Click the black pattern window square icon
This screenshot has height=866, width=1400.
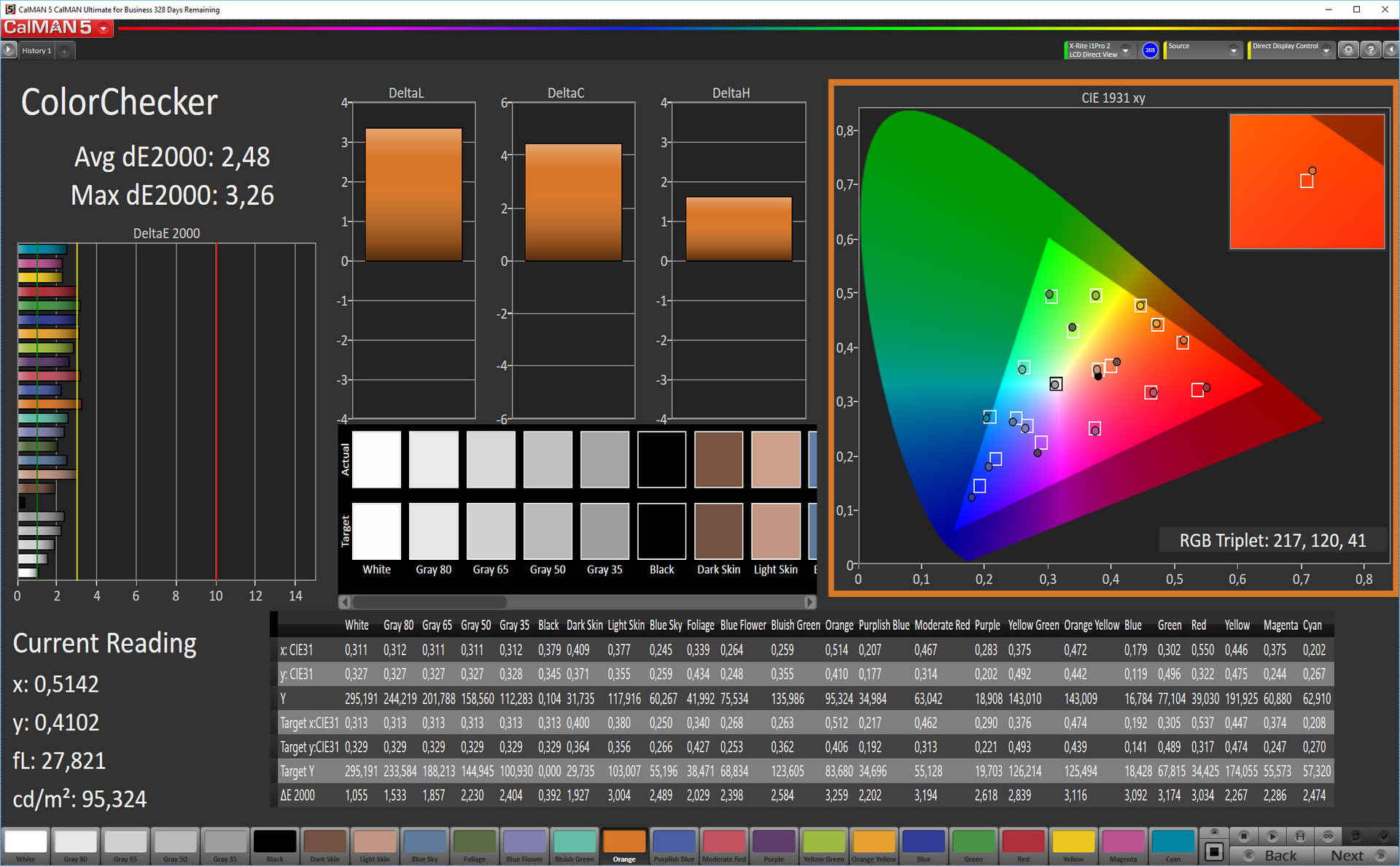tap(1214, 851)
